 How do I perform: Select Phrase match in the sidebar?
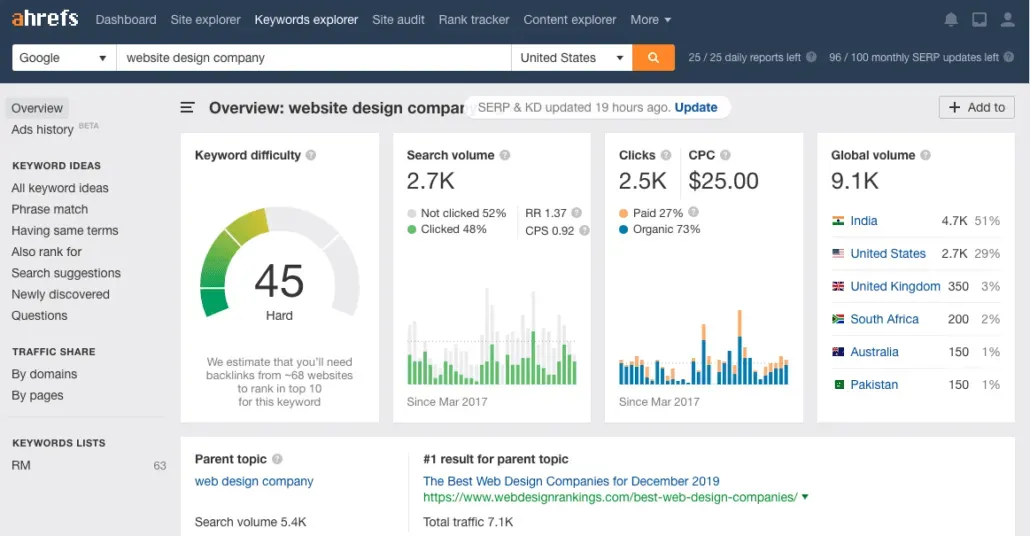[50, 209]
